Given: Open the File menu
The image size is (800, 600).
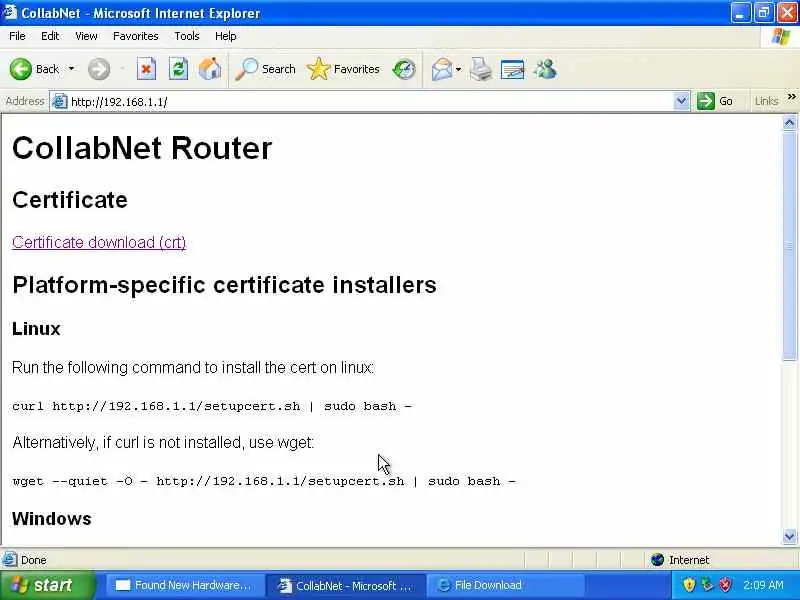Looking at the screenshot, I should tap(17, 36).
